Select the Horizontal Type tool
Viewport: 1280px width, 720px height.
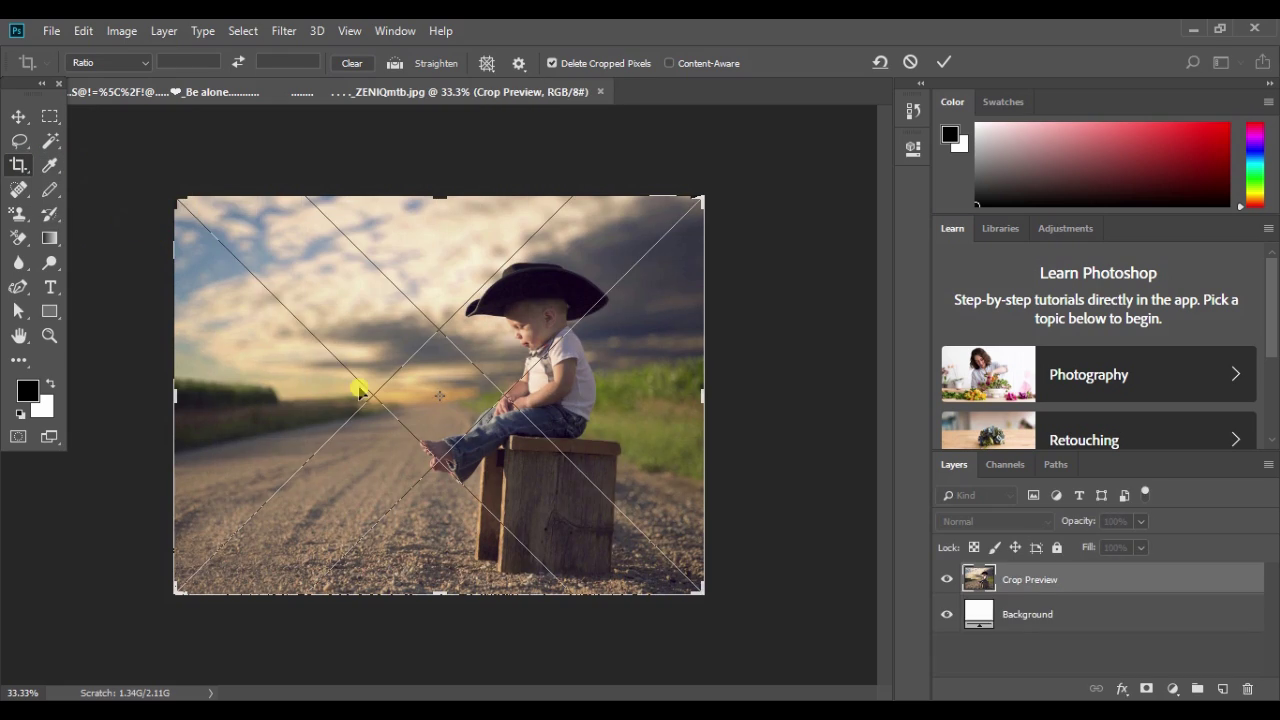point(50,287)
